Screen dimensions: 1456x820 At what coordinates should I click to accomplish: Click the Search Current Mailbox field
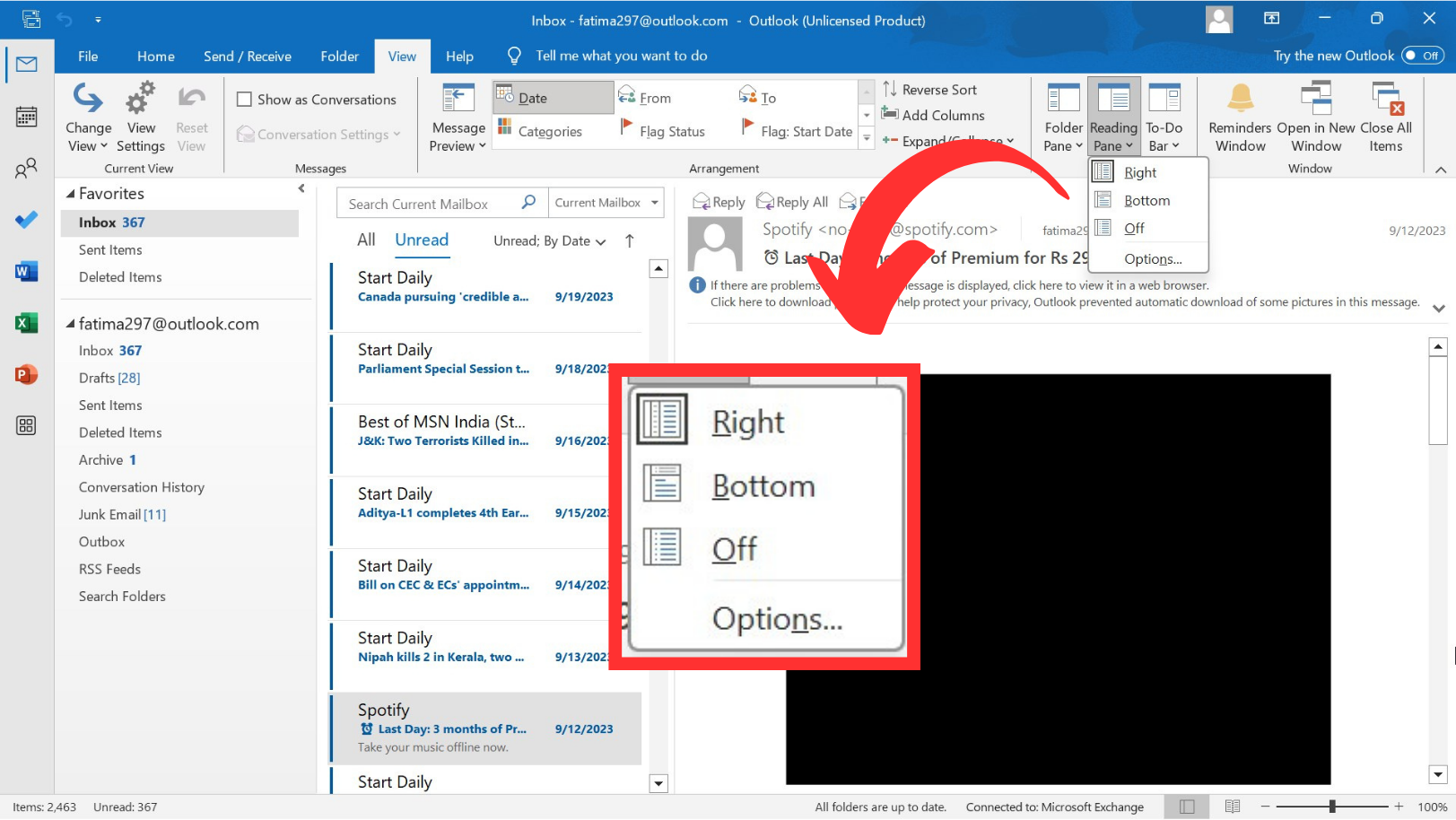coord(429,204)
